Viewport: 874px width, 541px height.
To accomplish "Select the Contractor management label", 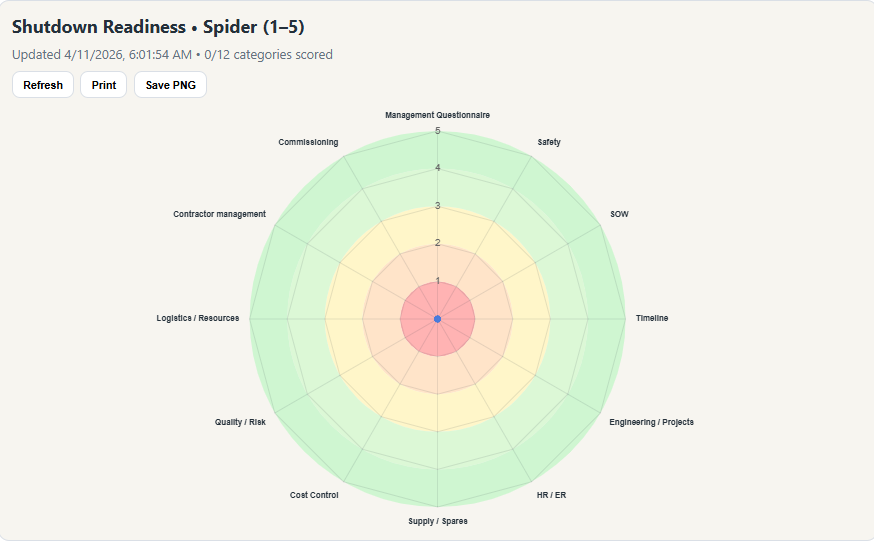I will pos(219,214).
